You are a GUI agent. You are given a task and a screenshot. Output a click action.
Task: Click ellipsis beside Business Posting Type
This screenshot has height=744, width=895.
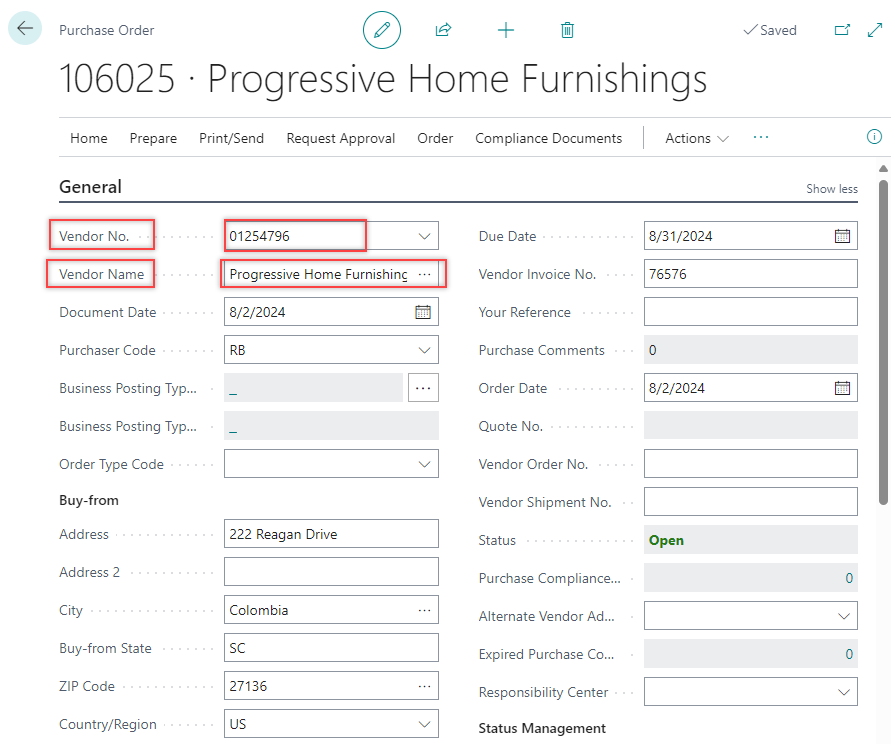tap(423, 388)
